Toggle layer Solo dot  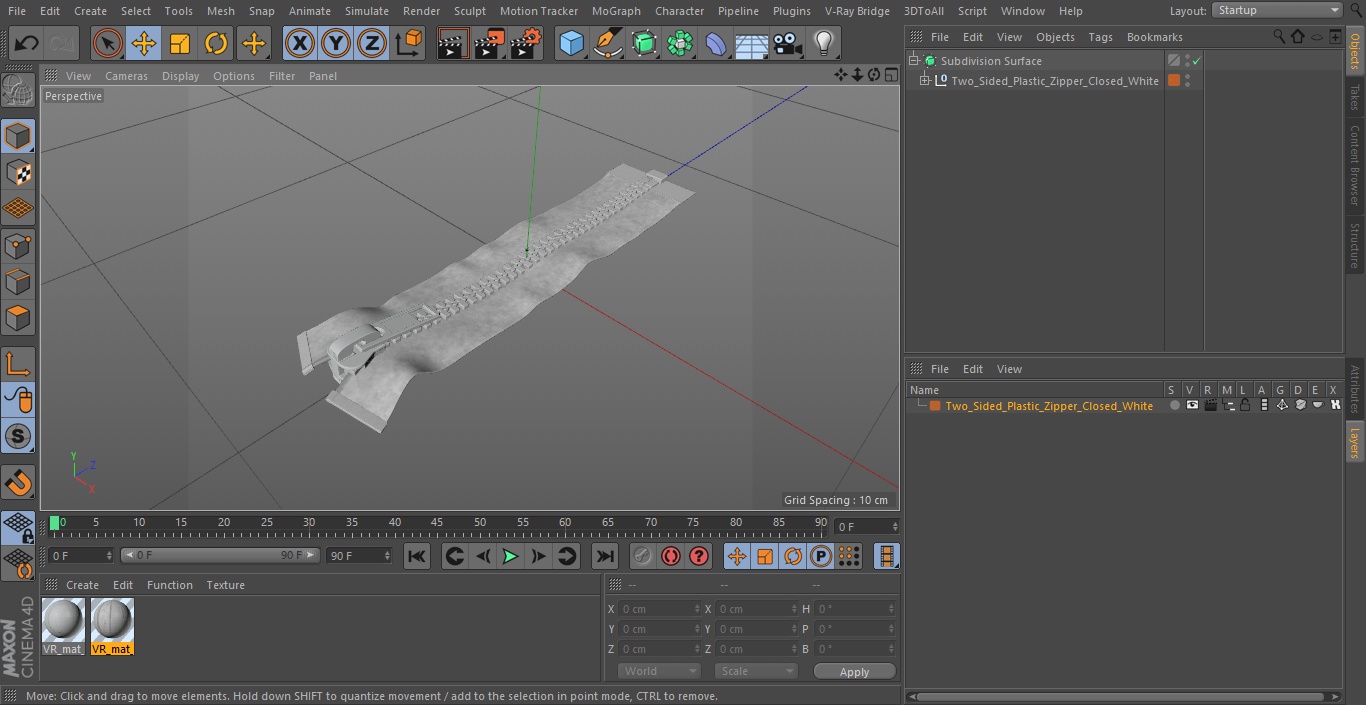coord(1174,406)
